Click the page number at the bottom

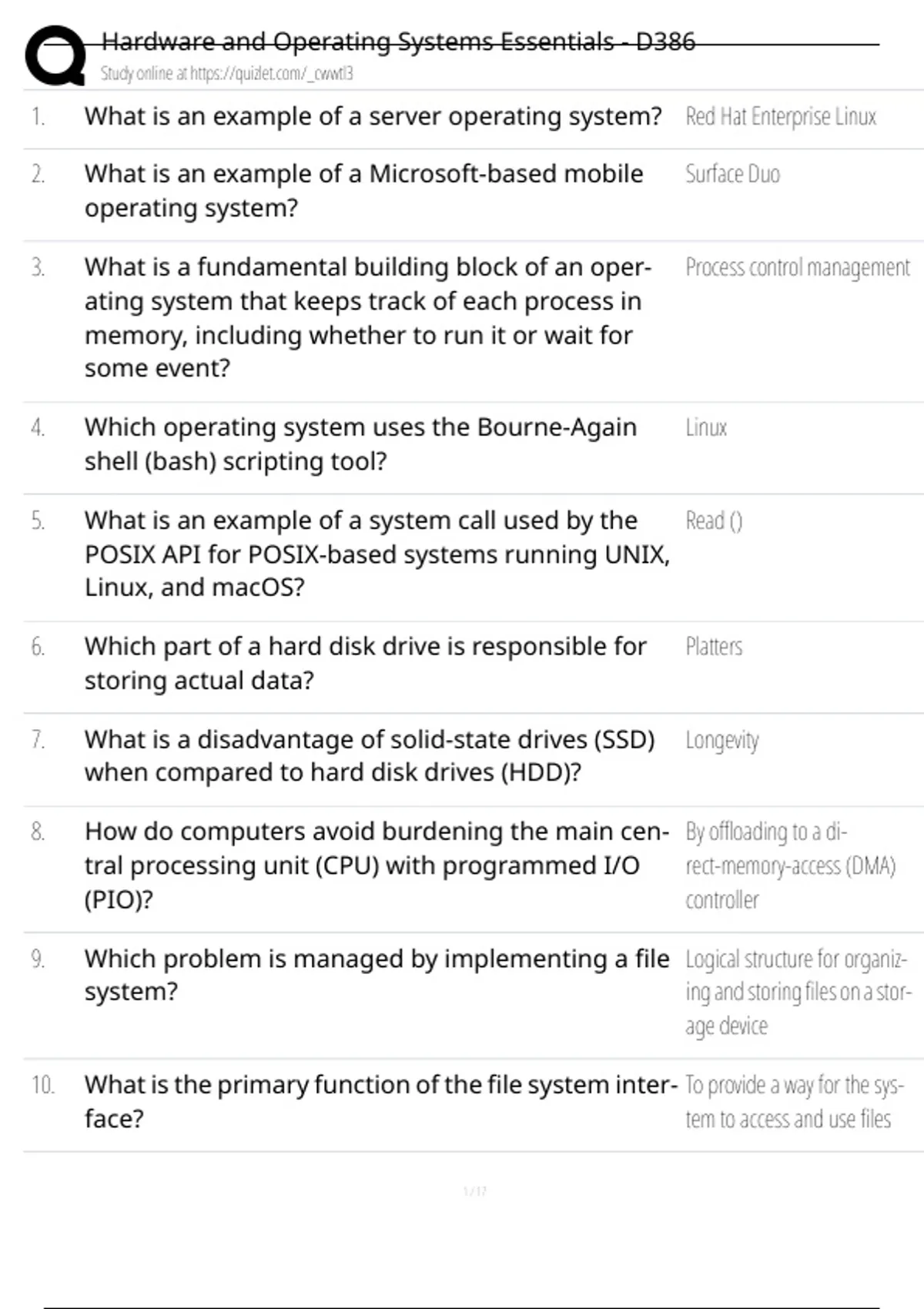[474, 1191]
